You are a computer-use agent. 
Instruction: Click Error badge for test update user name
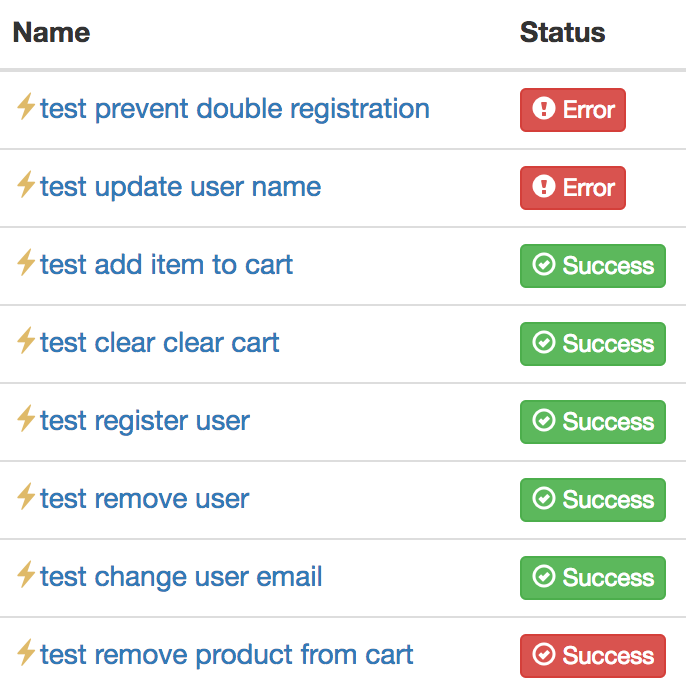[573, 188]
